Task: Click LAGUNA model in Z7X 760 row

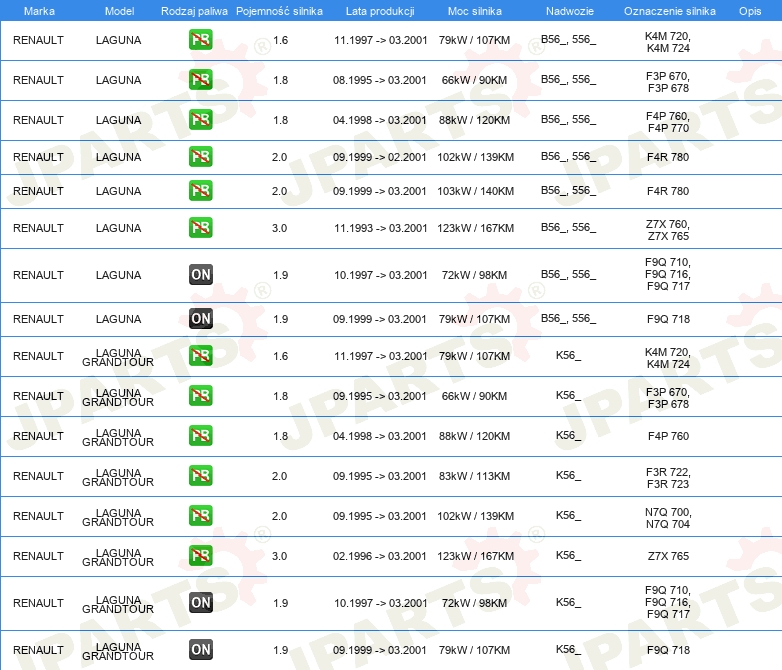Action: [x=118, y=228]
